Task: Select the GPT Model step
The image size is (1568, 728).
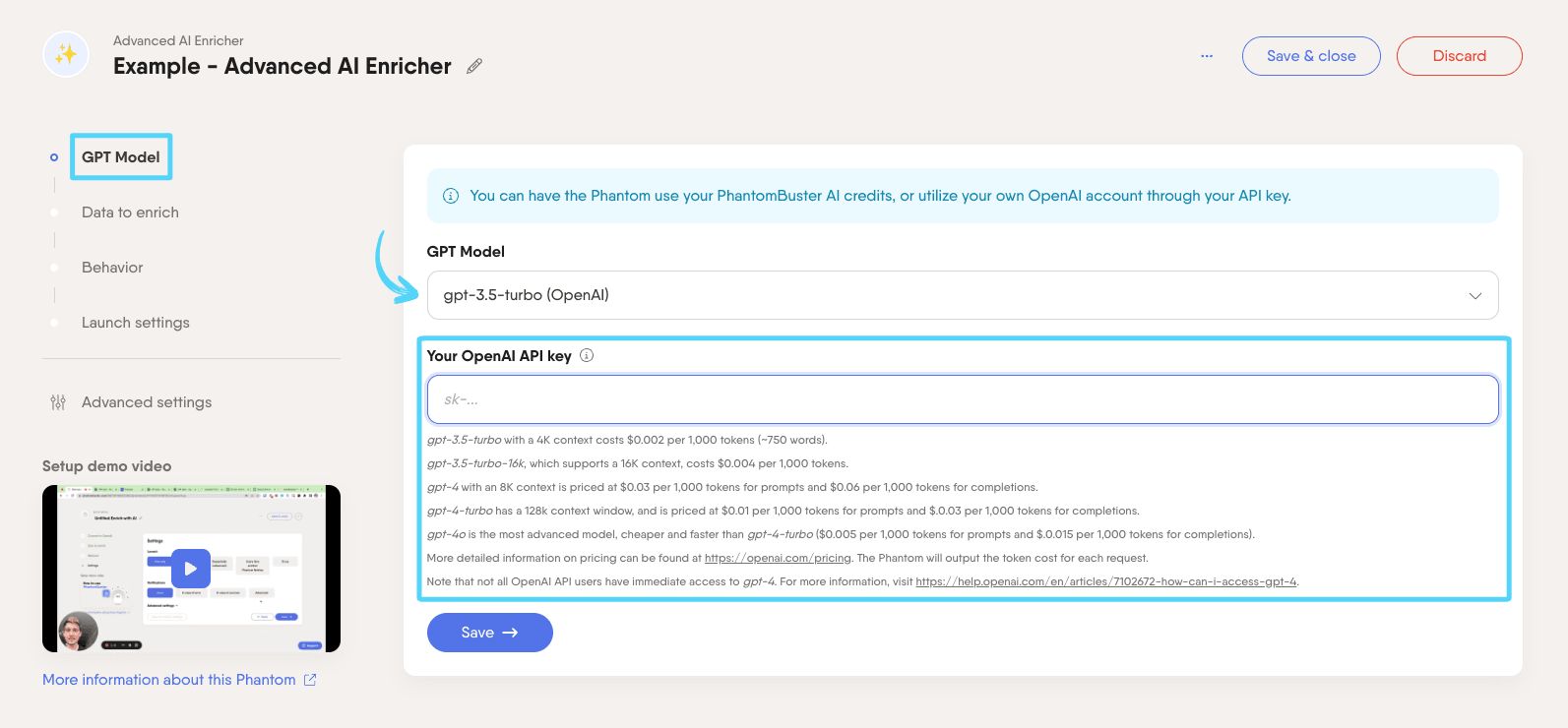Action: coord(121,156)
